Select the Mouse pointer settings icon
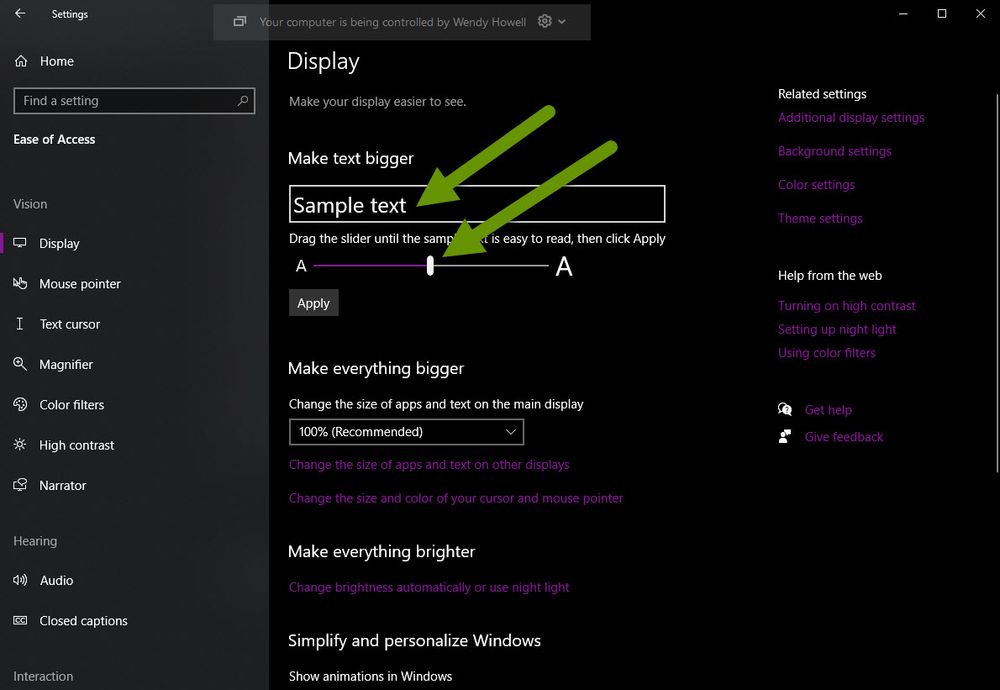1000x690 pixels. (19, 284)
